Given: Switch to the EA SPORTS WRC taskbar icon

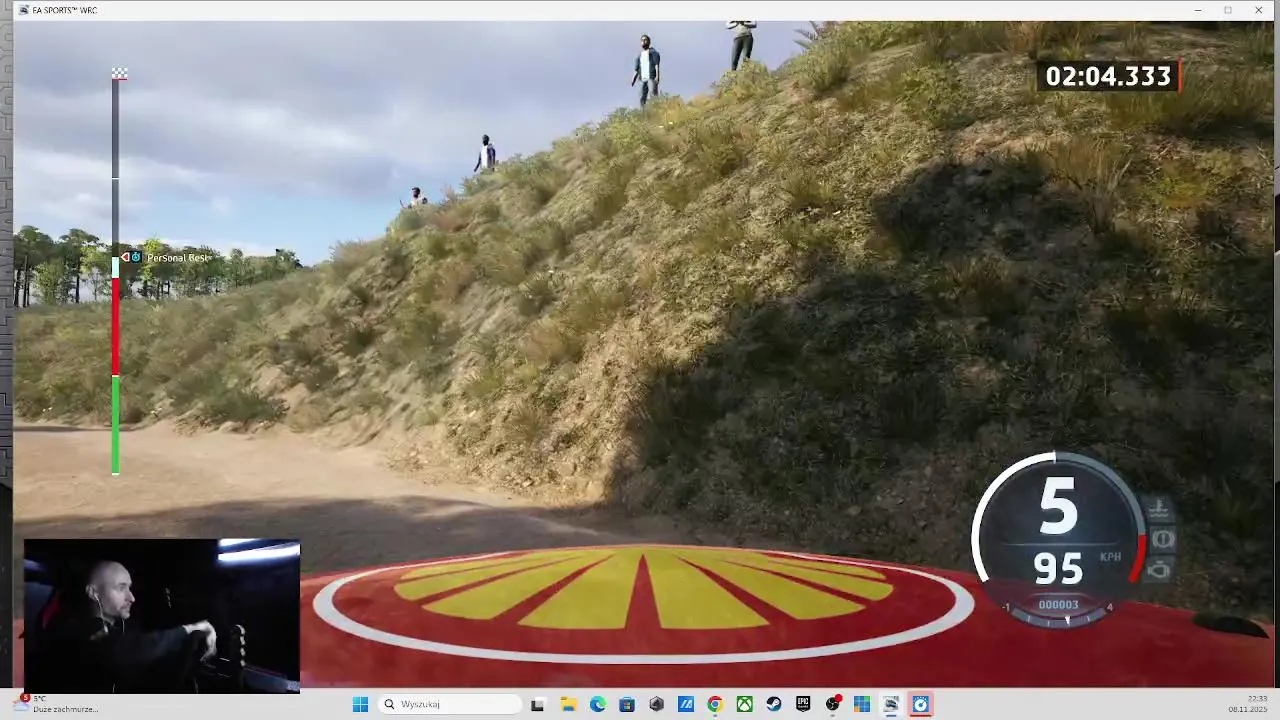Looking at the screenshot, I should click(x=891, y=704).
